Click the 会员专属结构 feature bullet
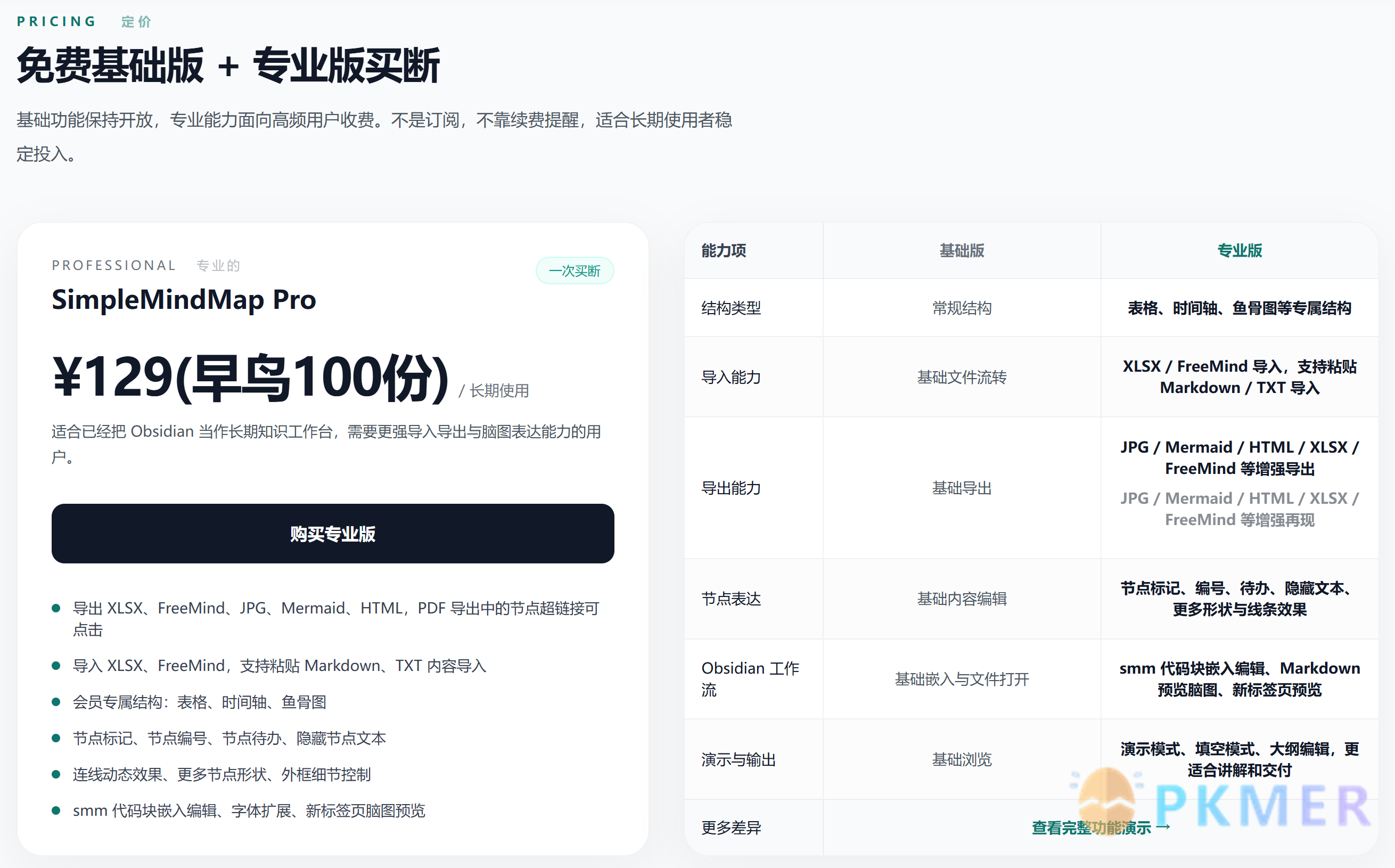 (200, 701)
